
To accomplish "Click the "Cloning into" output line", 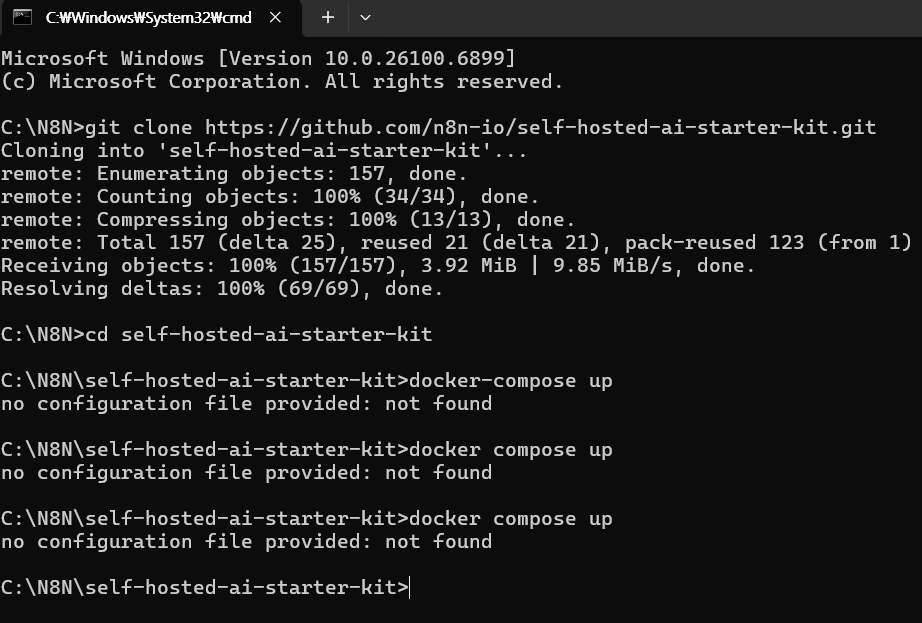I will 264,150.
